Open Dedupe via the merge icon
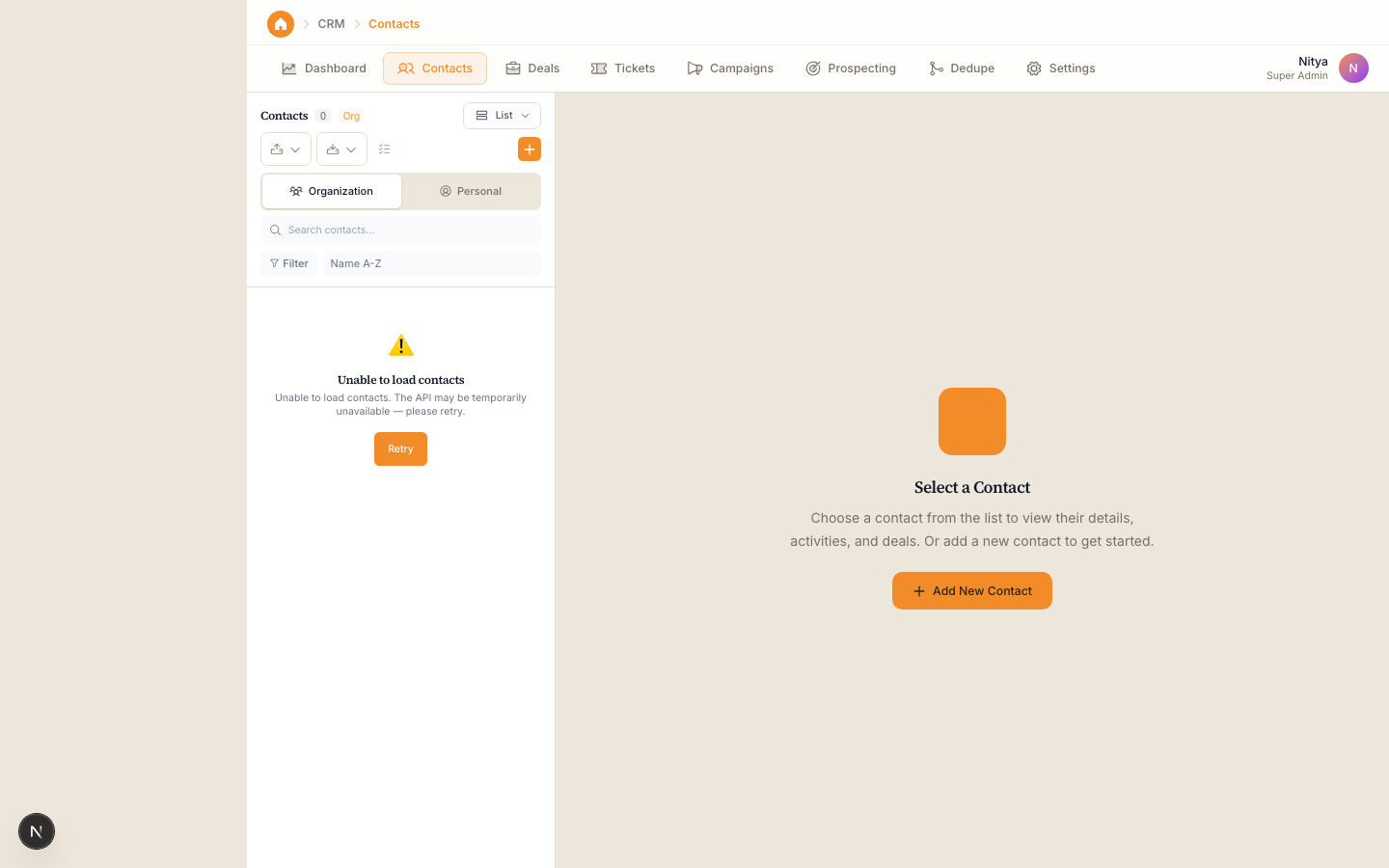The height and width of the screenshot is (868, 1389). pos(936,68)
